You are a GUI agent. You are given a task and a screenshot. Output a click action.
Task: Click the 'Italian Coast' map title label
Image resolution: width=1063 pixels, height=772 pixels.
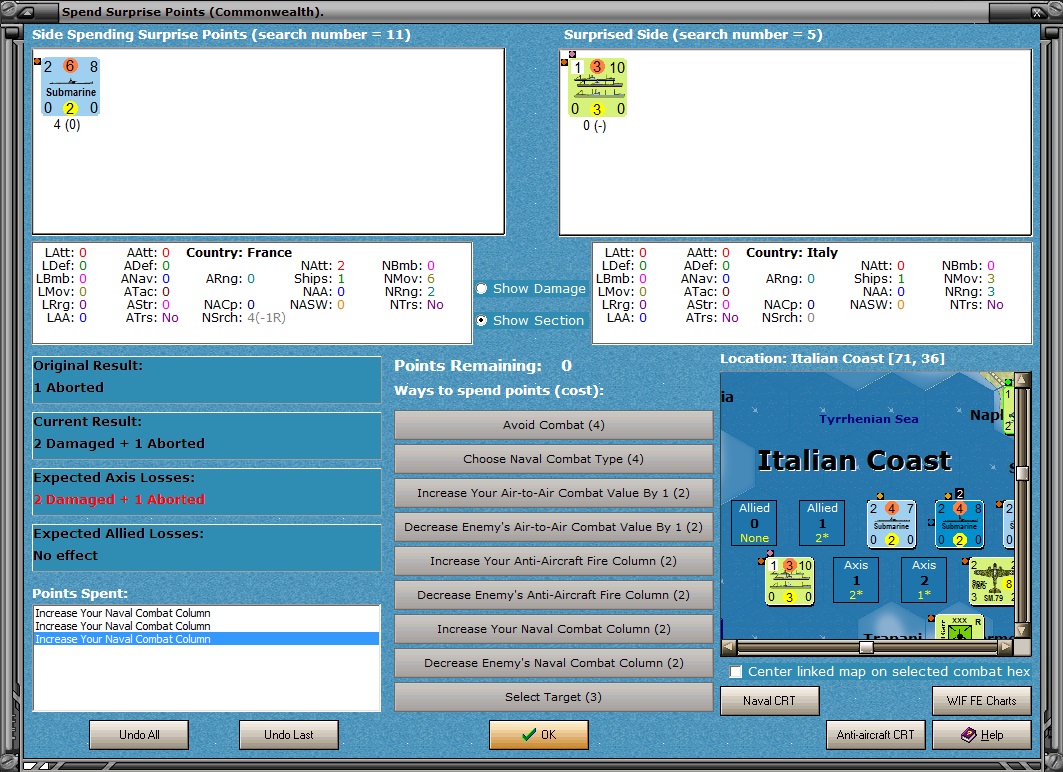coord(854,460)
